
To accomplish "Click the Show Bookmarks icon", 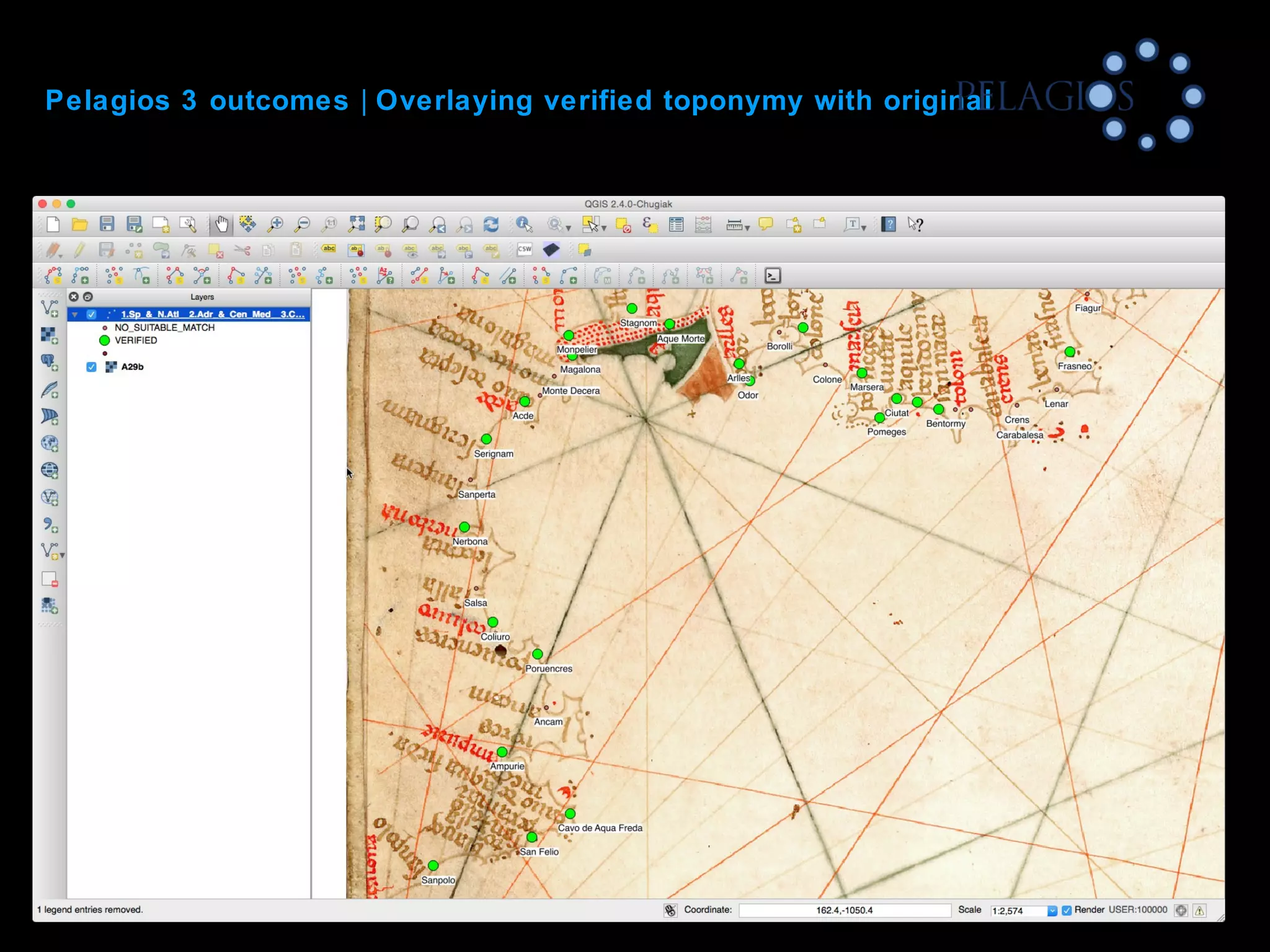I will (x=820, y=223).
